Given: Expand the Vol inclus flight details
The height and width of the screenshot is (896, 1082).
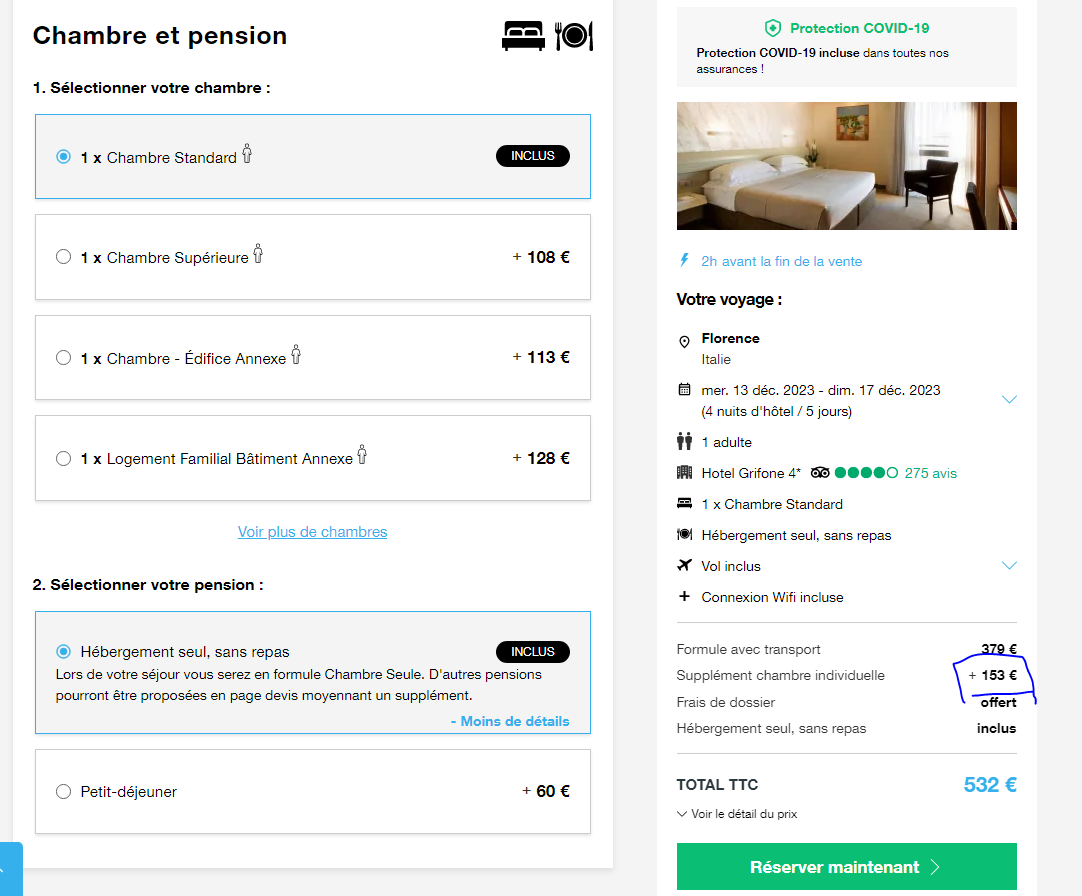Looking at the screenshot, I should click(1009, 565).
